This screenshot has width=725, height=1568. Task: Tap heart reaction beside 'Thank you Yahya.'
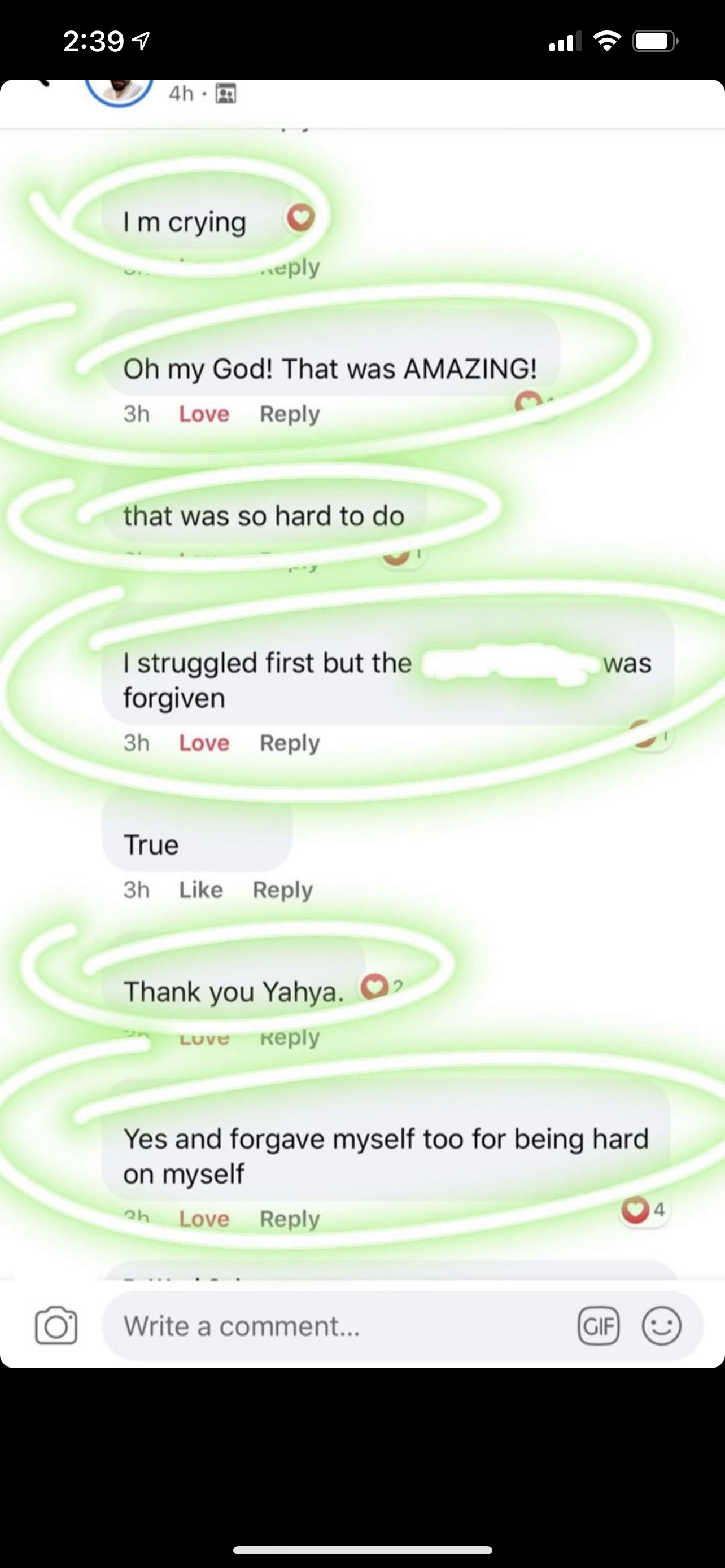(374, 987)
